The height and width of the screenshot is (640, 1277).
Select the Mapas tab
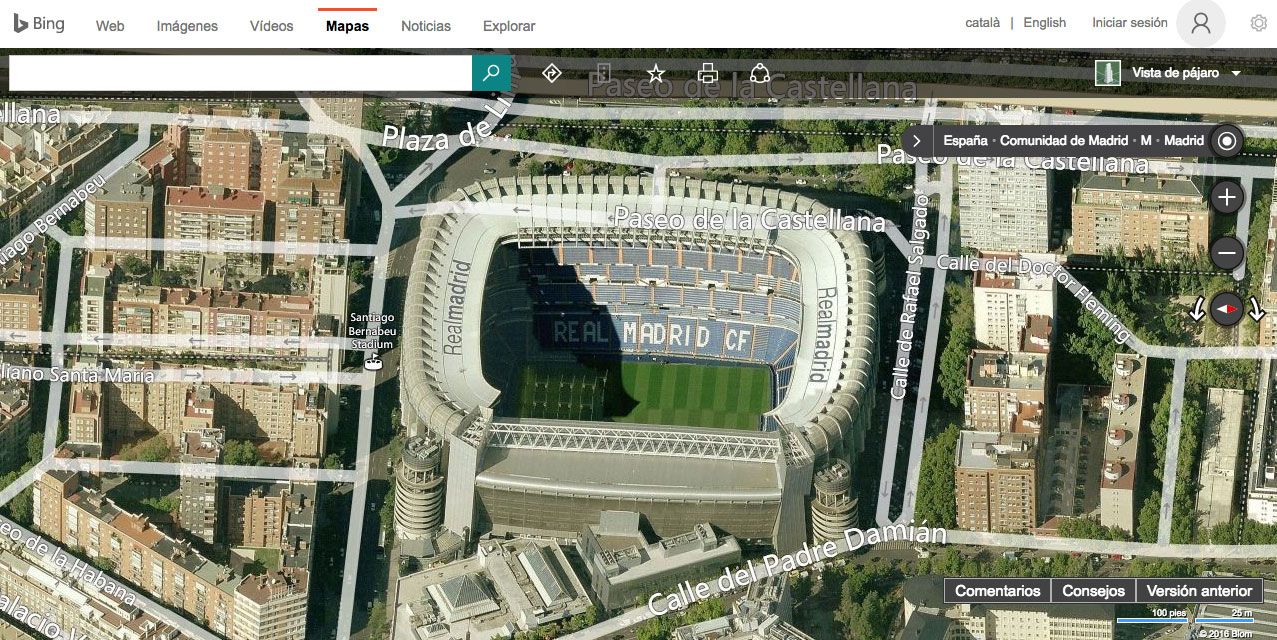(x=347, y=26)
